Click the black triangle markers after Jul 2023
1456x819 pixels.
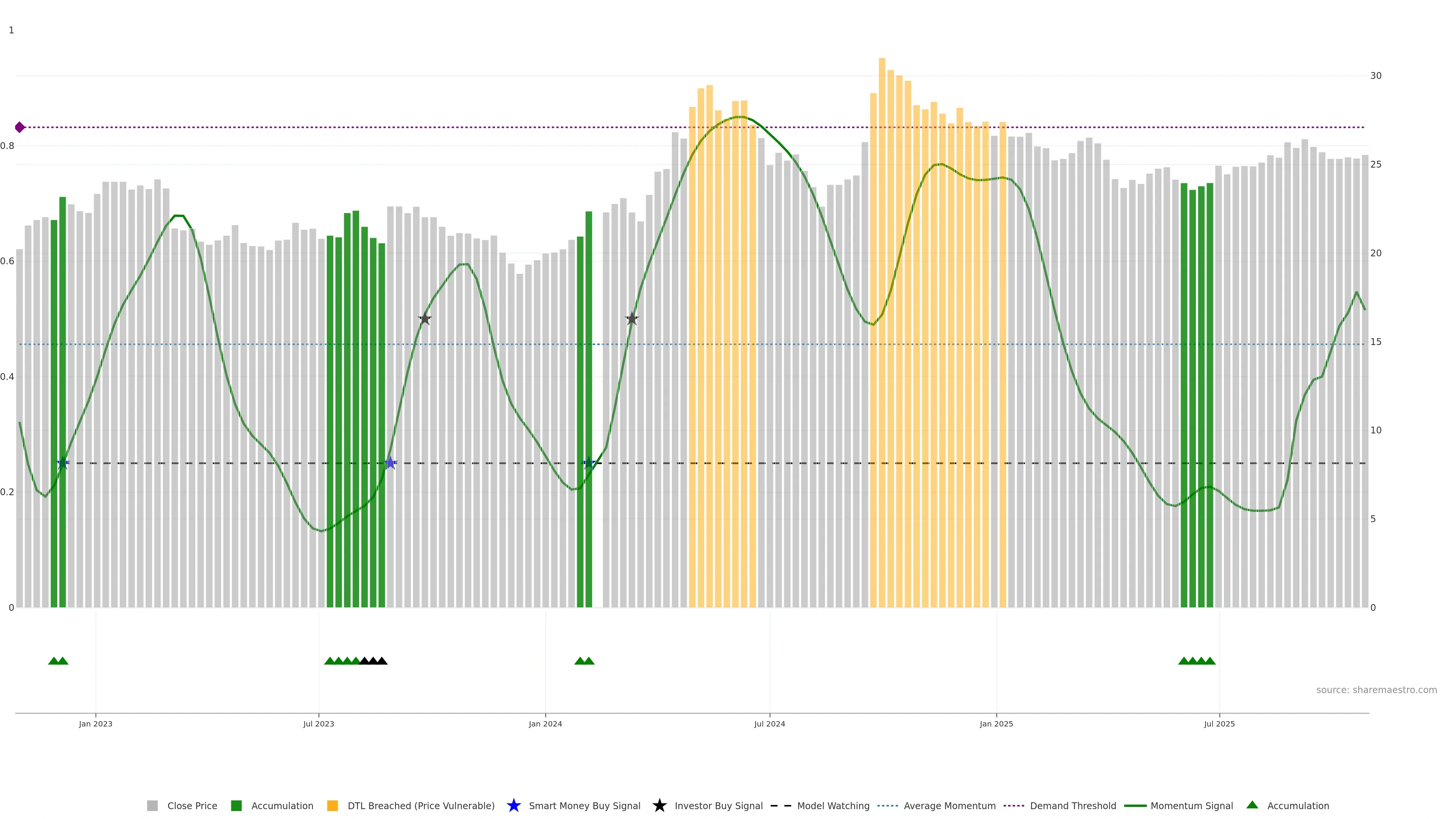373,661
